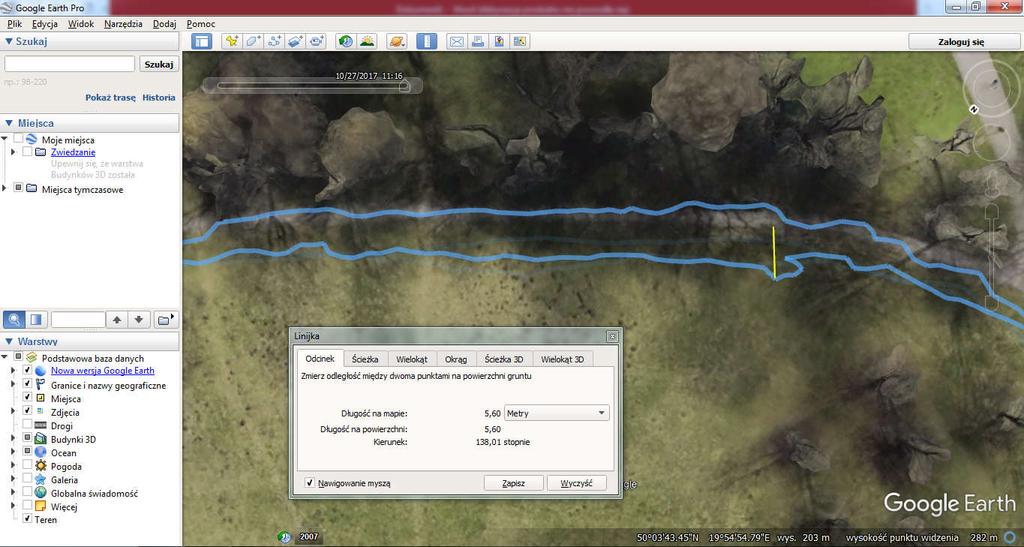This screenshot has height=547, width=1024.
Task: Collapse the Szukaj panel header
Action: click(x=89, y=41)
